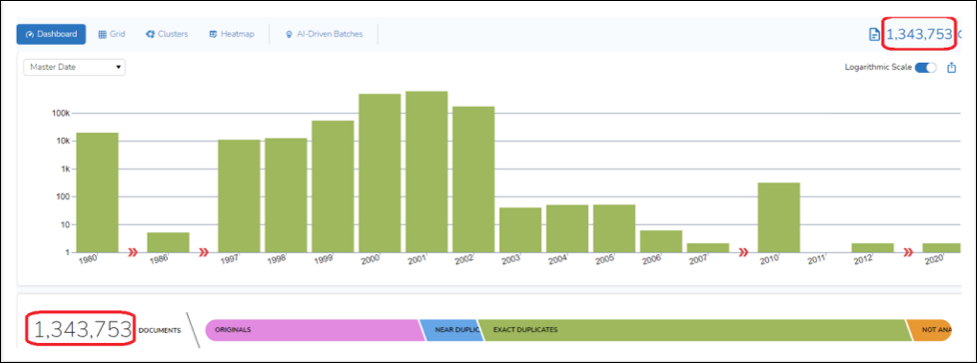Expand hidden years between 1986 and 1997
Screen dimensions: 977x363
204,252
